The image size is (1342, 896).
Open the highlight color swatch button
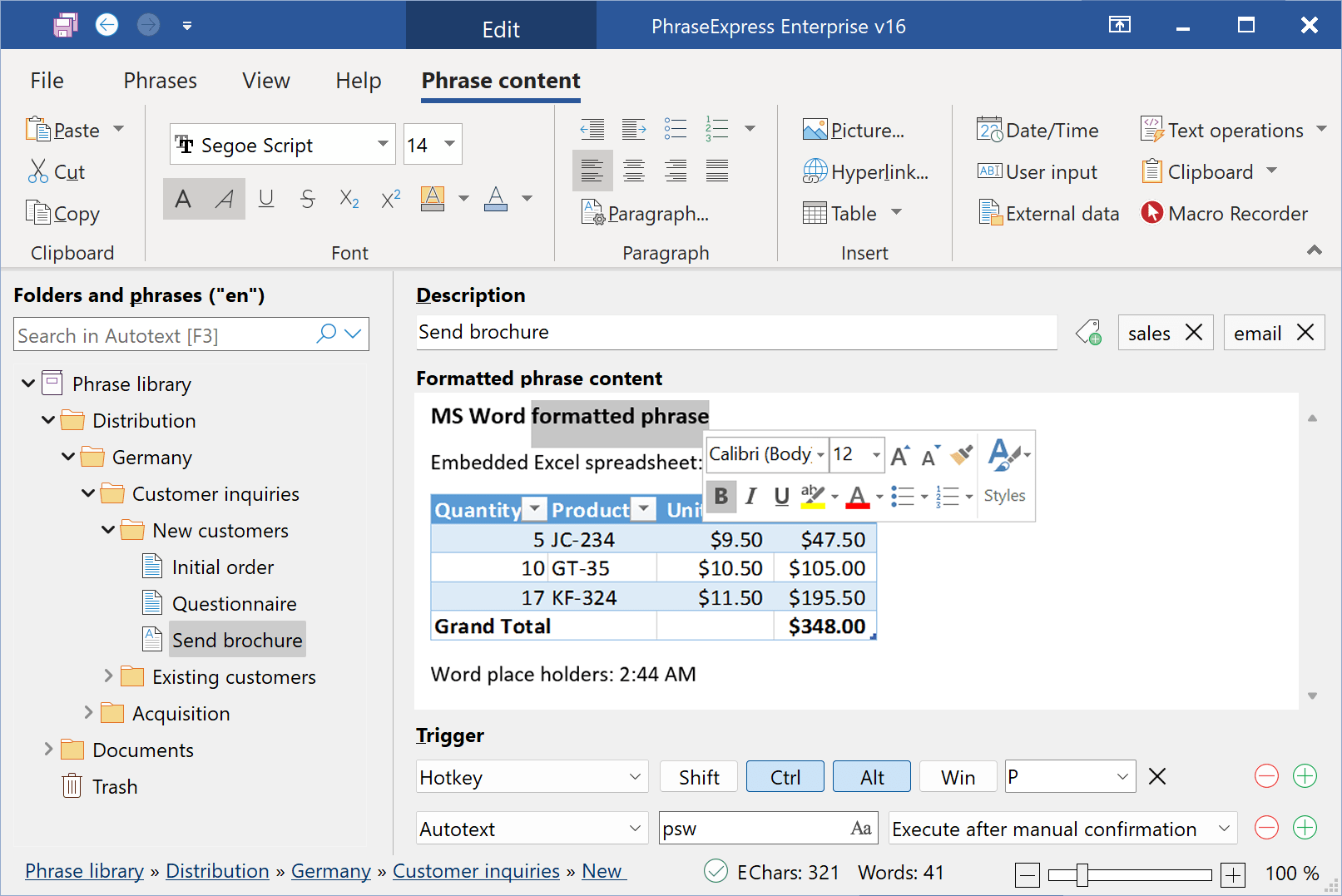[433, 199]
